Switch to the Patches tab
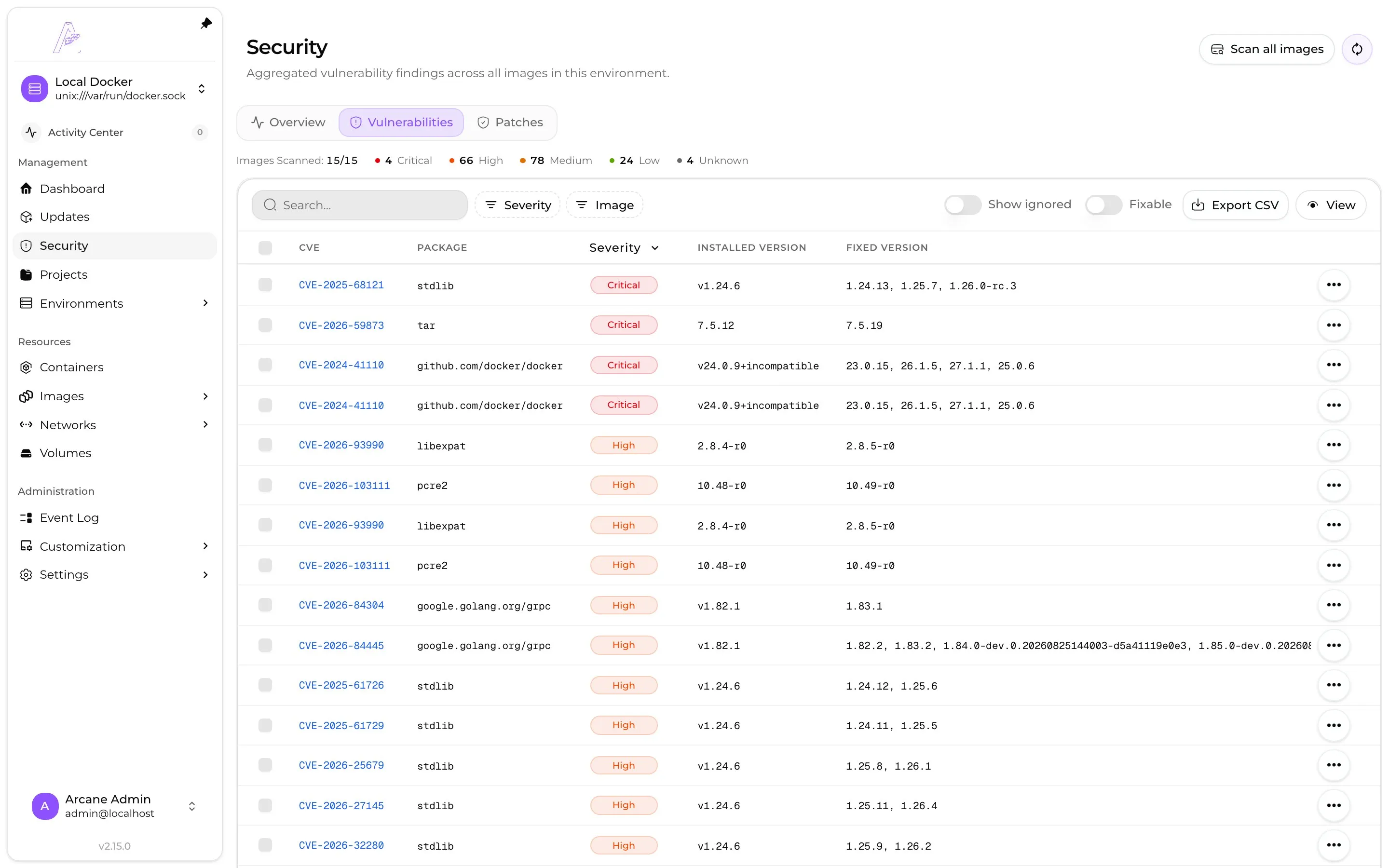Screen dimensions: 1389x868 tap(510, 122)
